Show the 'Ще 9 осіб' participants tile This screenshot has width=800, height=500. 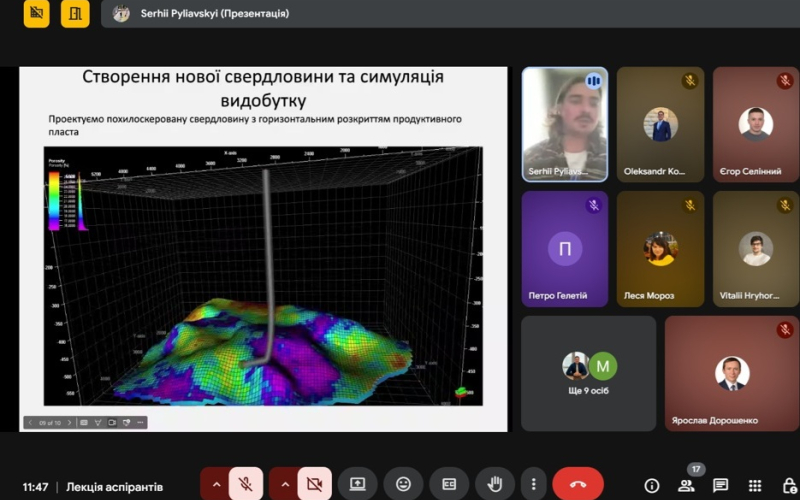(588, 373)
